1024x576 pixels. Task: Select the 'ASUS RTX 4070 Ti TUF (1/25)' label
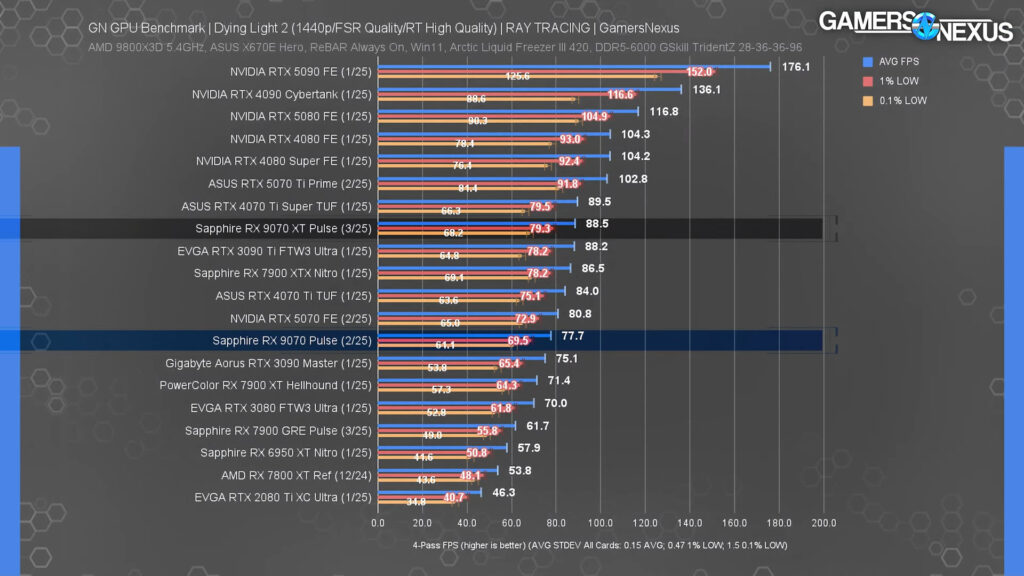[x=293, y=296]
